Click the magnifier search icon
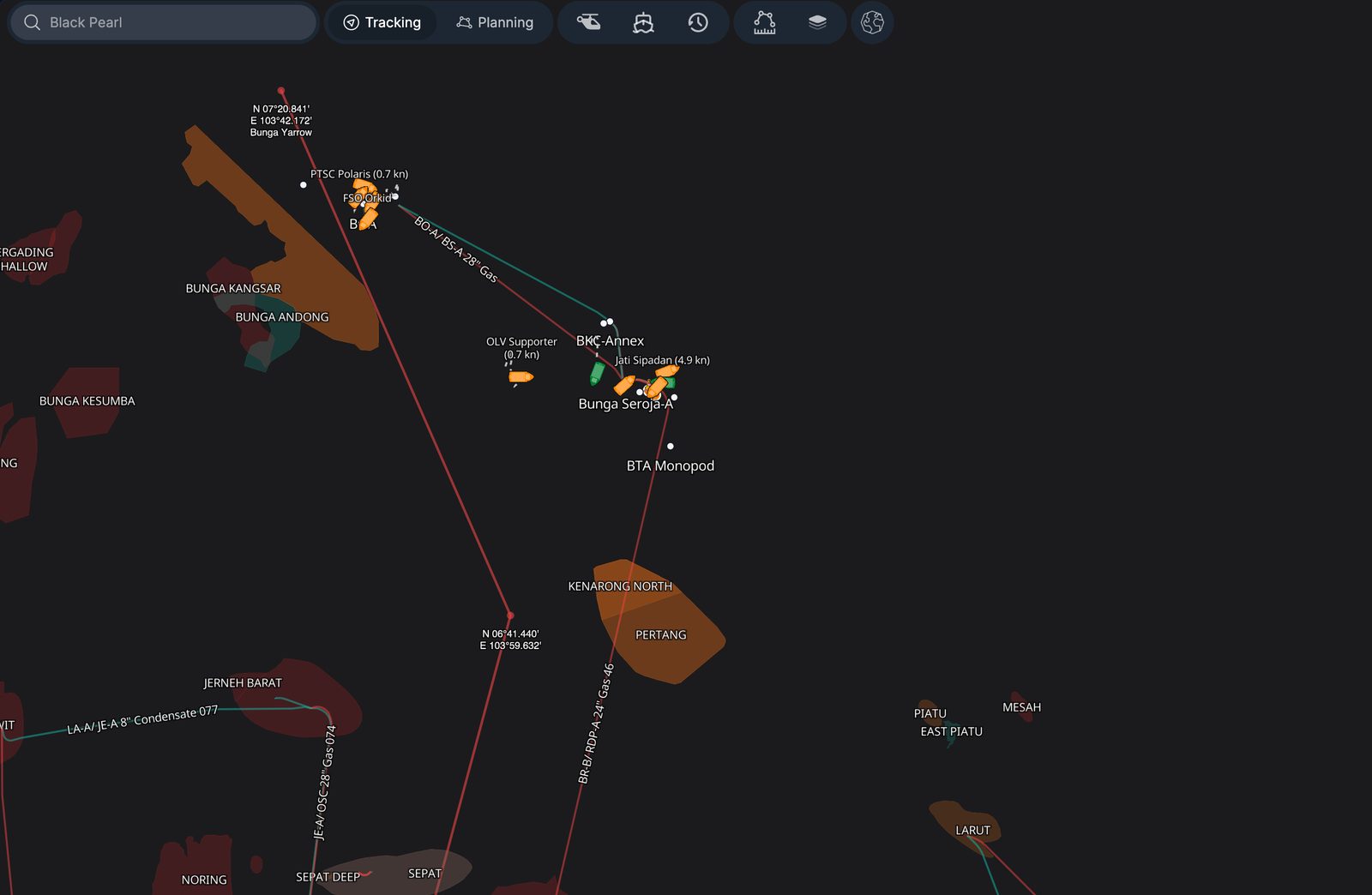 (x=32, y=22)
